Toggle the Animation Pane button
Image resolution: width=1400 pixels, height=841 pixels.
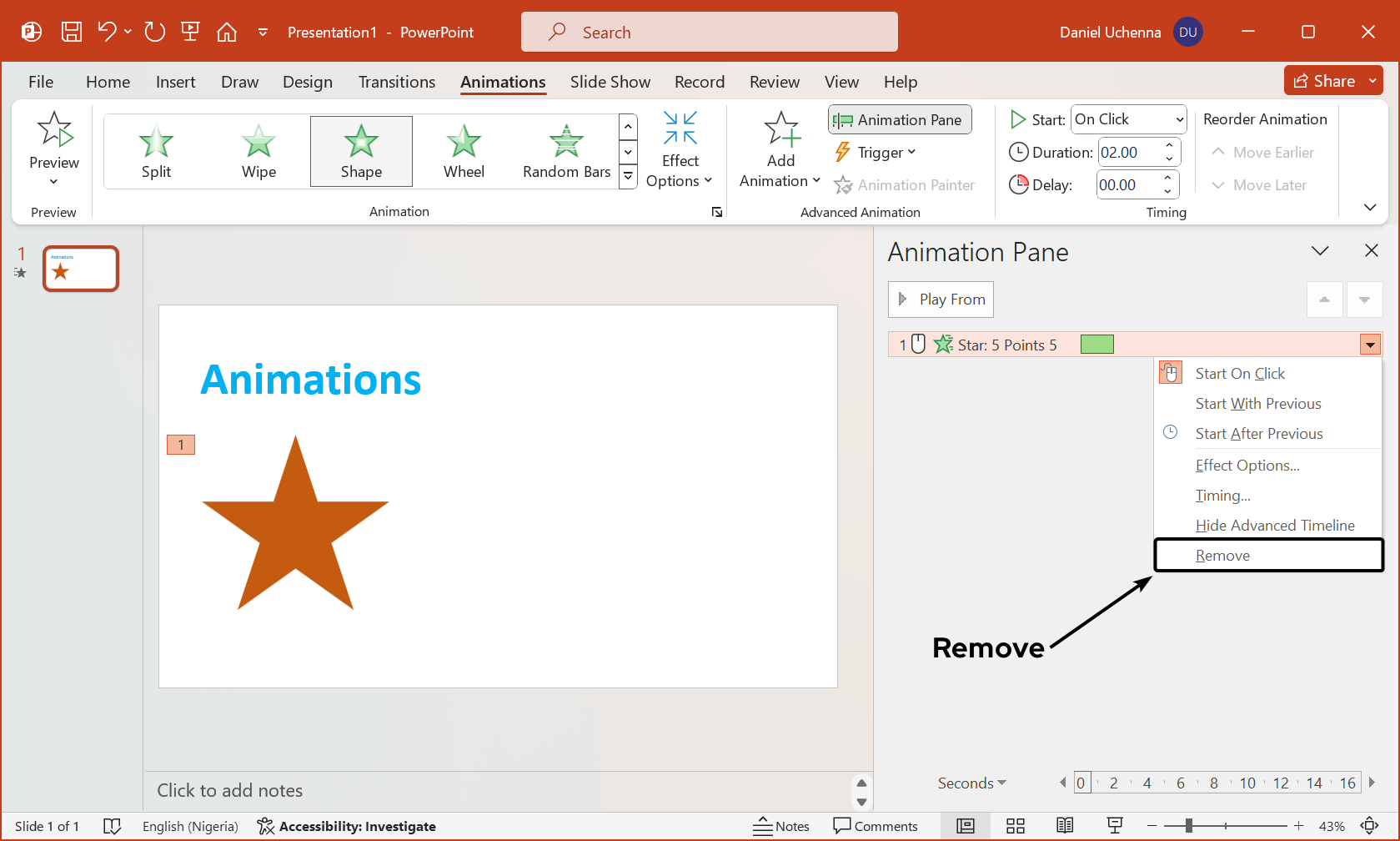tap(900, 120)
